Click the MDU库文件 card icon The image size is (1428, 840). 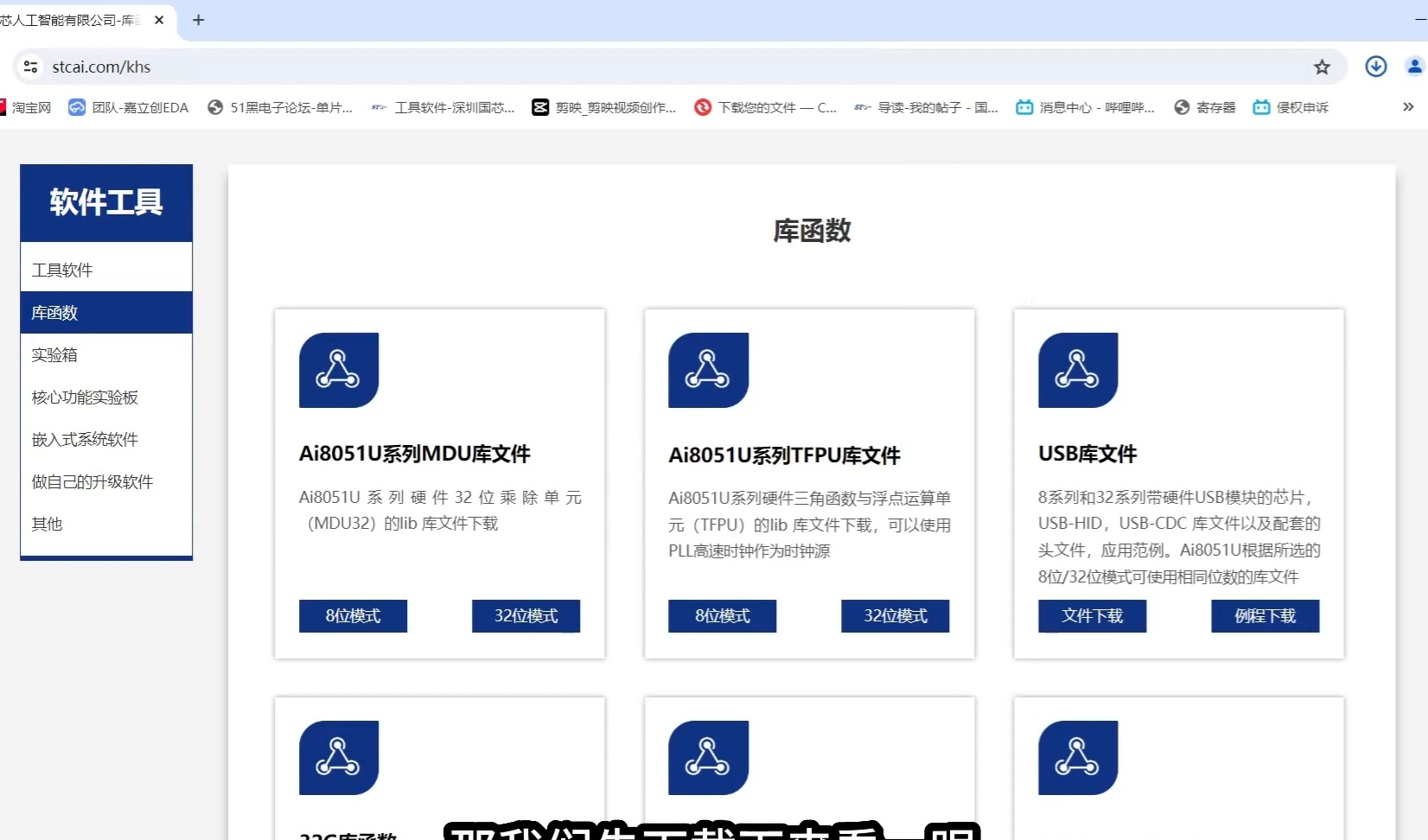coord(339,370)
